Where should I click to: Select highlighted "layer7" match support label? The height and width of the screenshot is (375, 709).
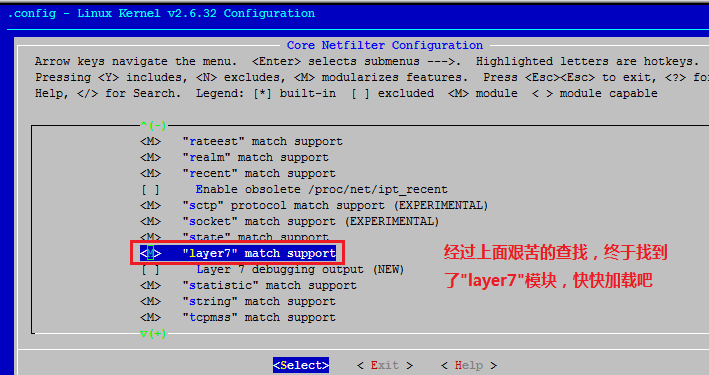pyautogui.click(x=259, y=253)
